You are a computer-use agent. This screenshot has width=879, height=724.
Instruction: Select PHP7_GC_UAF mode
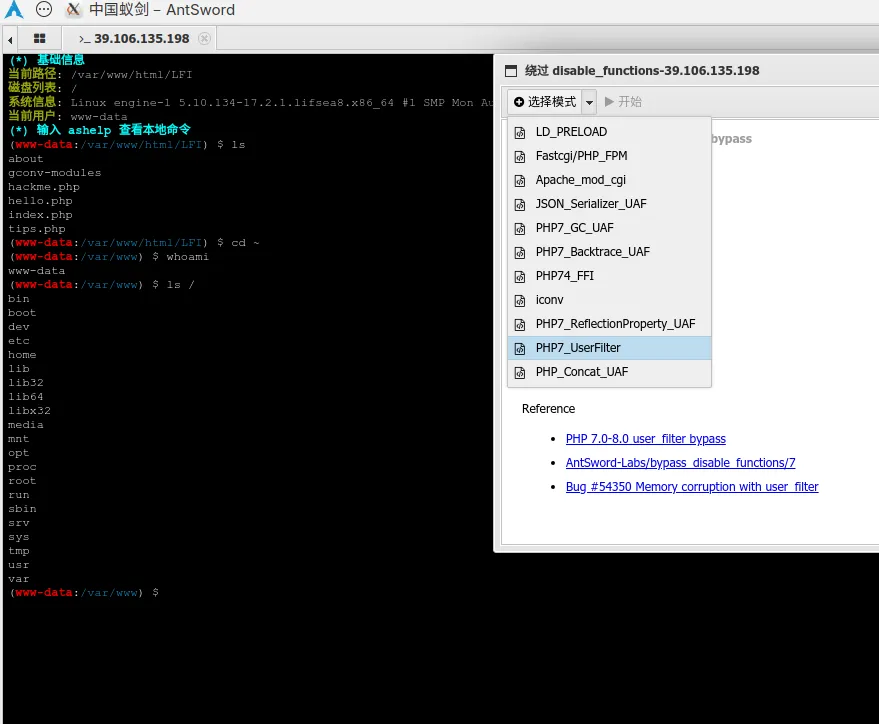tap(609, 228)
